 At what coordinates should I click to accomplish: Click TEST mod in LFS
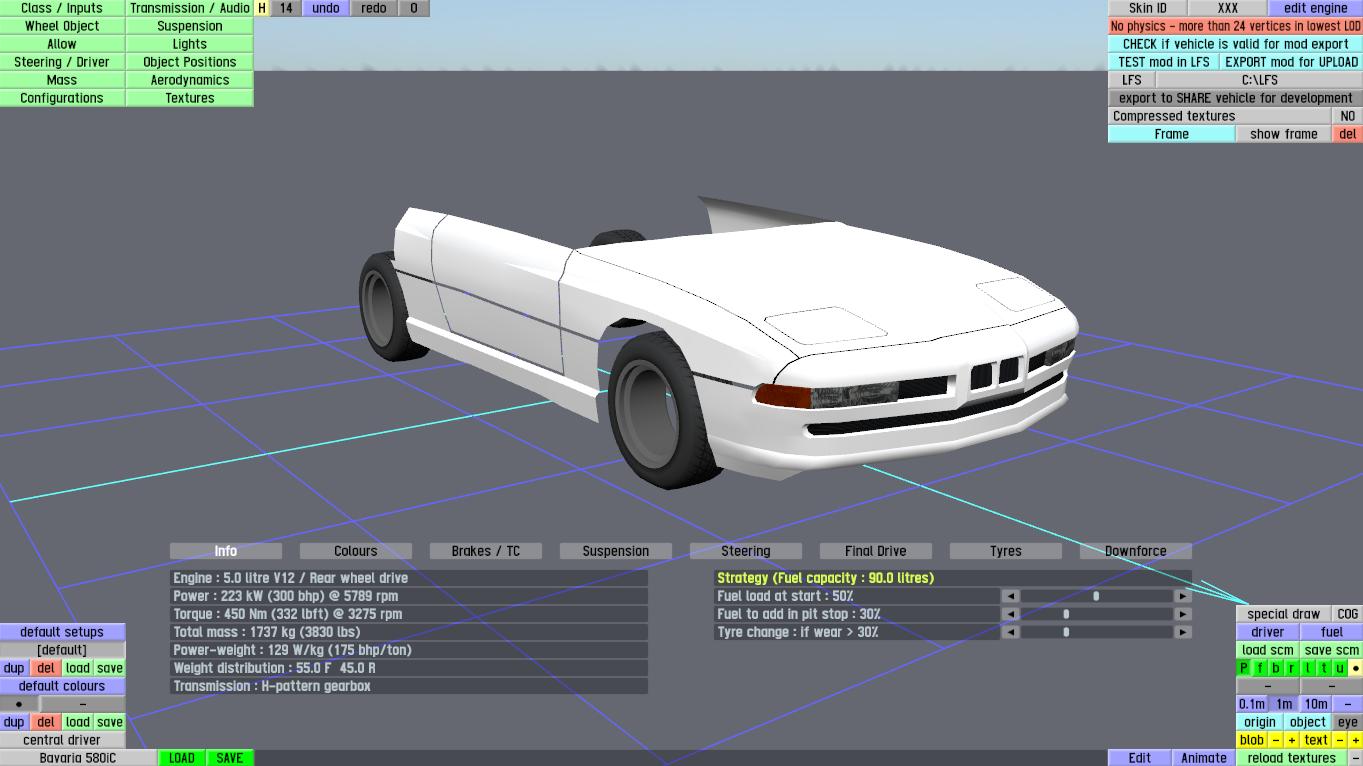pos(1164,62)
